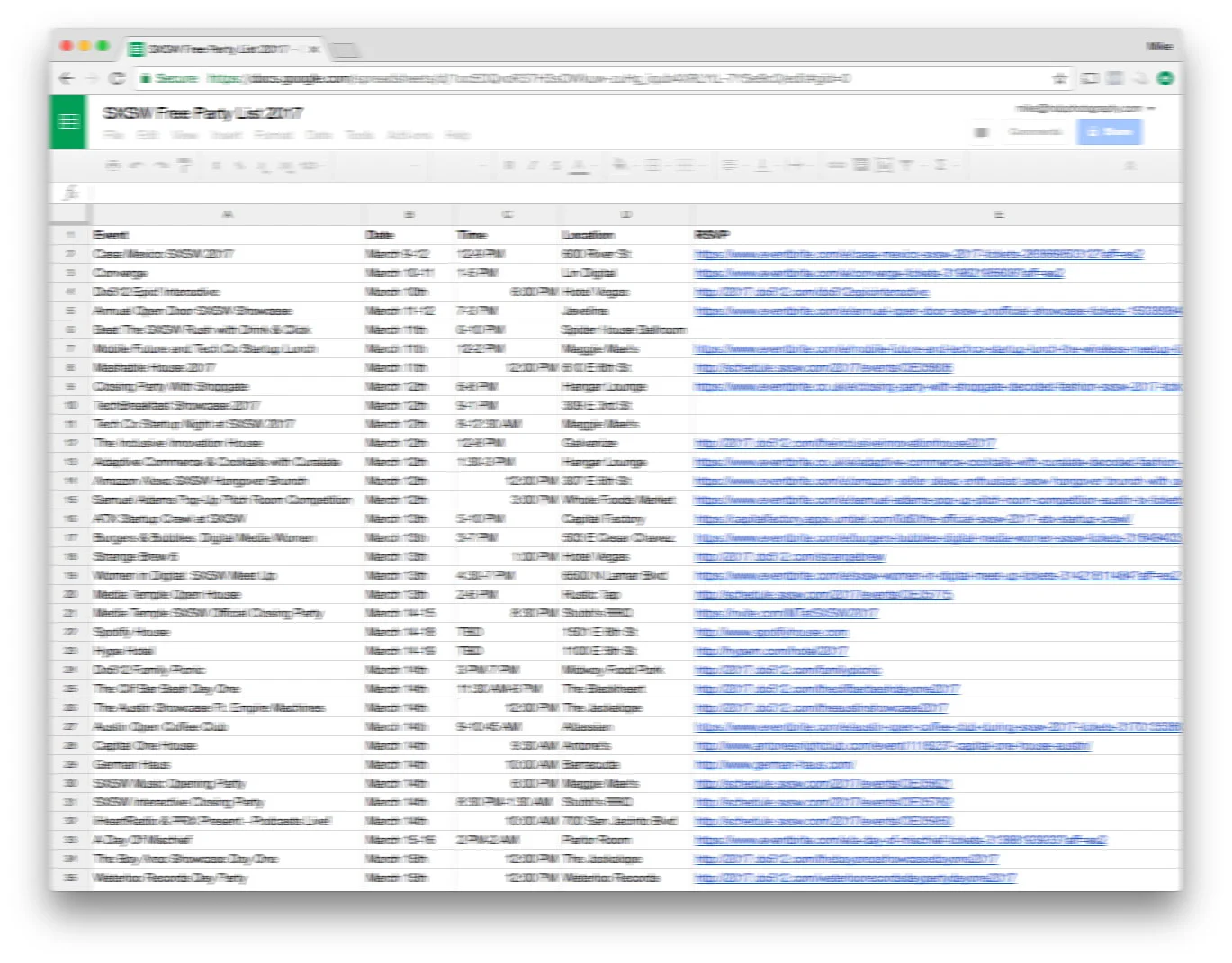Open the horizontal align dropdown
The height and width of the screenshot is (963, 1232).
[x=731, y=166]
